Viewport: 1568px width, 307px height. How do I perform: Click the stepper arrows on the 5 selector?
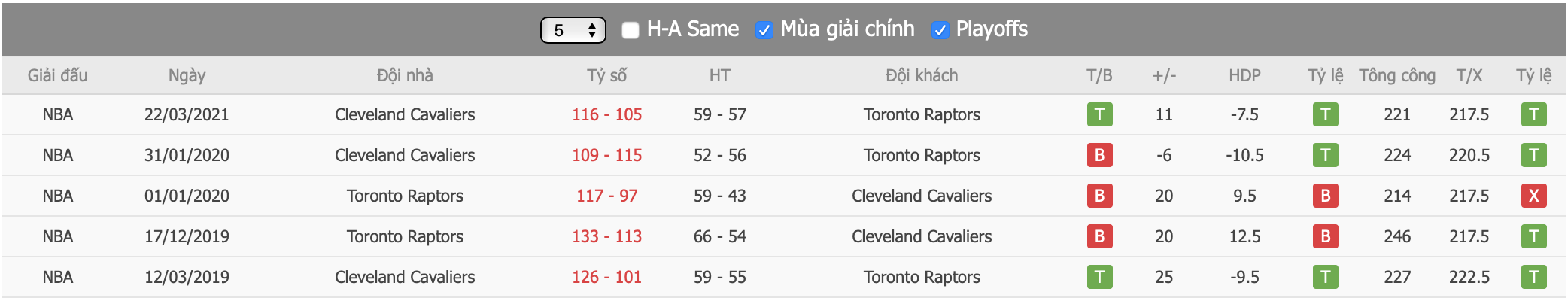592,30
